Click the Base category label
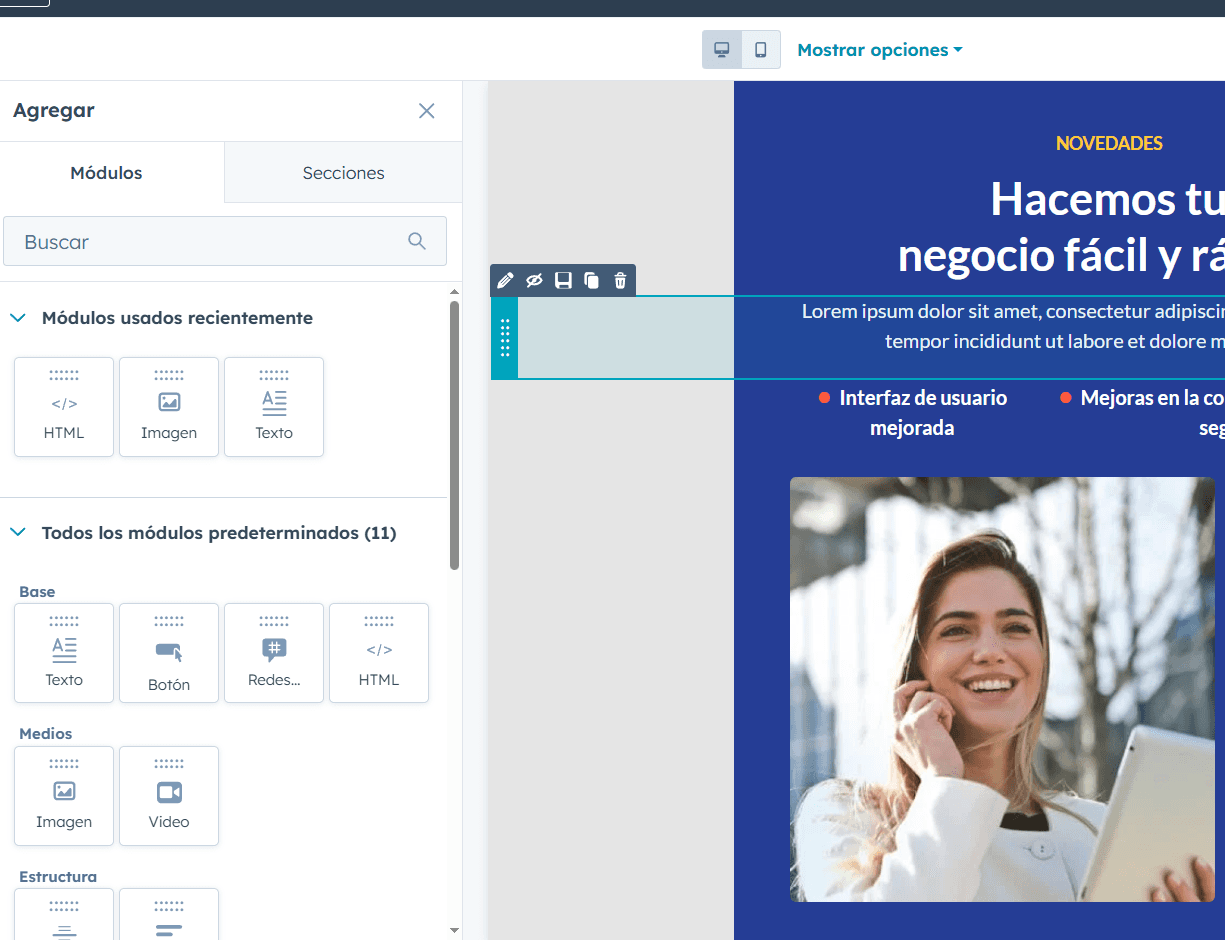Screen dimensions: 1225x940 point(37,592)
